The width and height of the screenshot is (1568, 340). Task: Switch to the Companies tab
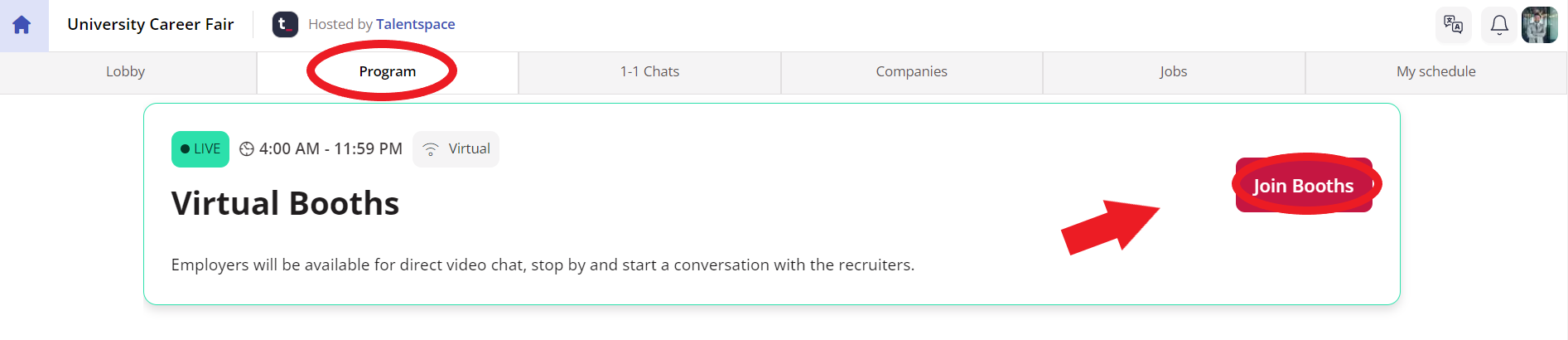coord(912,72)
